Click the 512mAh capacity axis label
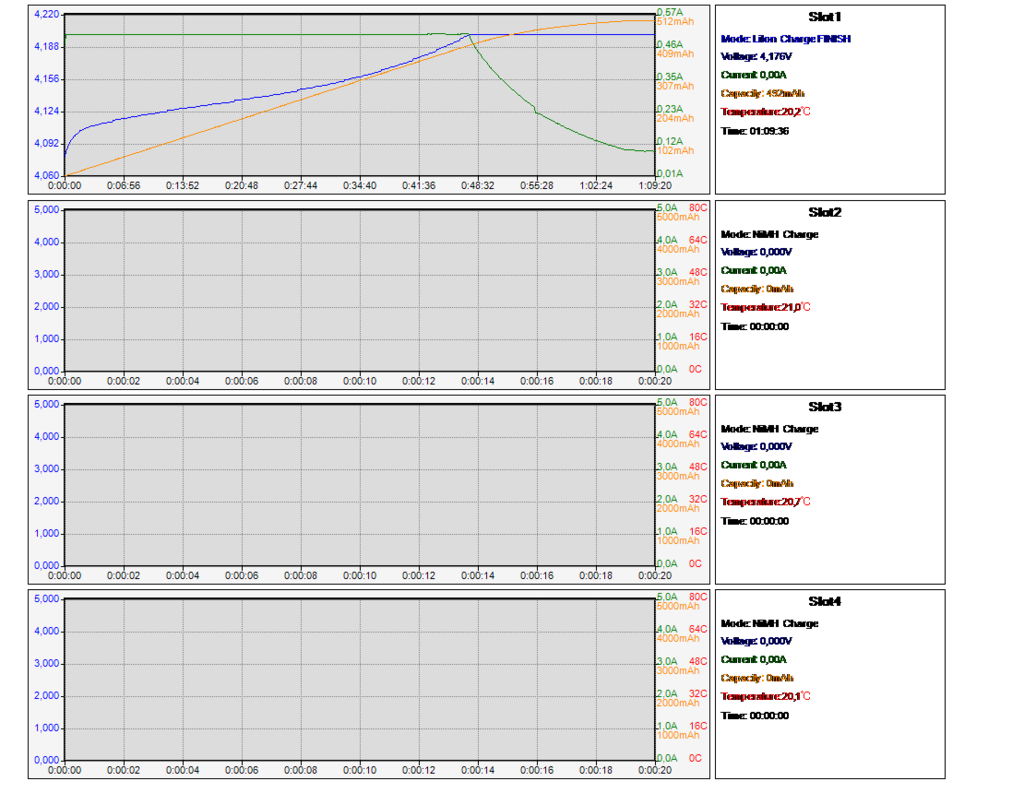The width and height of the screenshot is (1024, 793). click(x=675, y=21)
